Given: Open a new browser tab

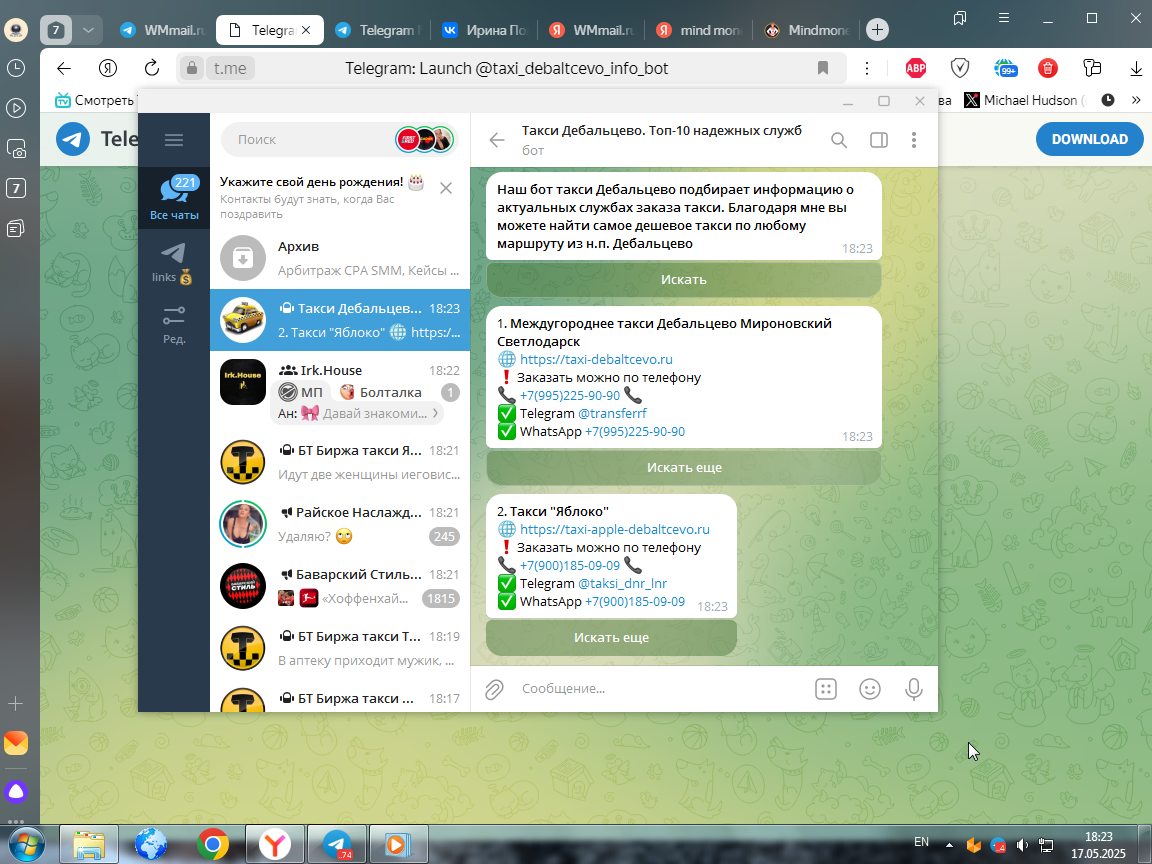Looking at the screenshot, I should tap(877, 29).
